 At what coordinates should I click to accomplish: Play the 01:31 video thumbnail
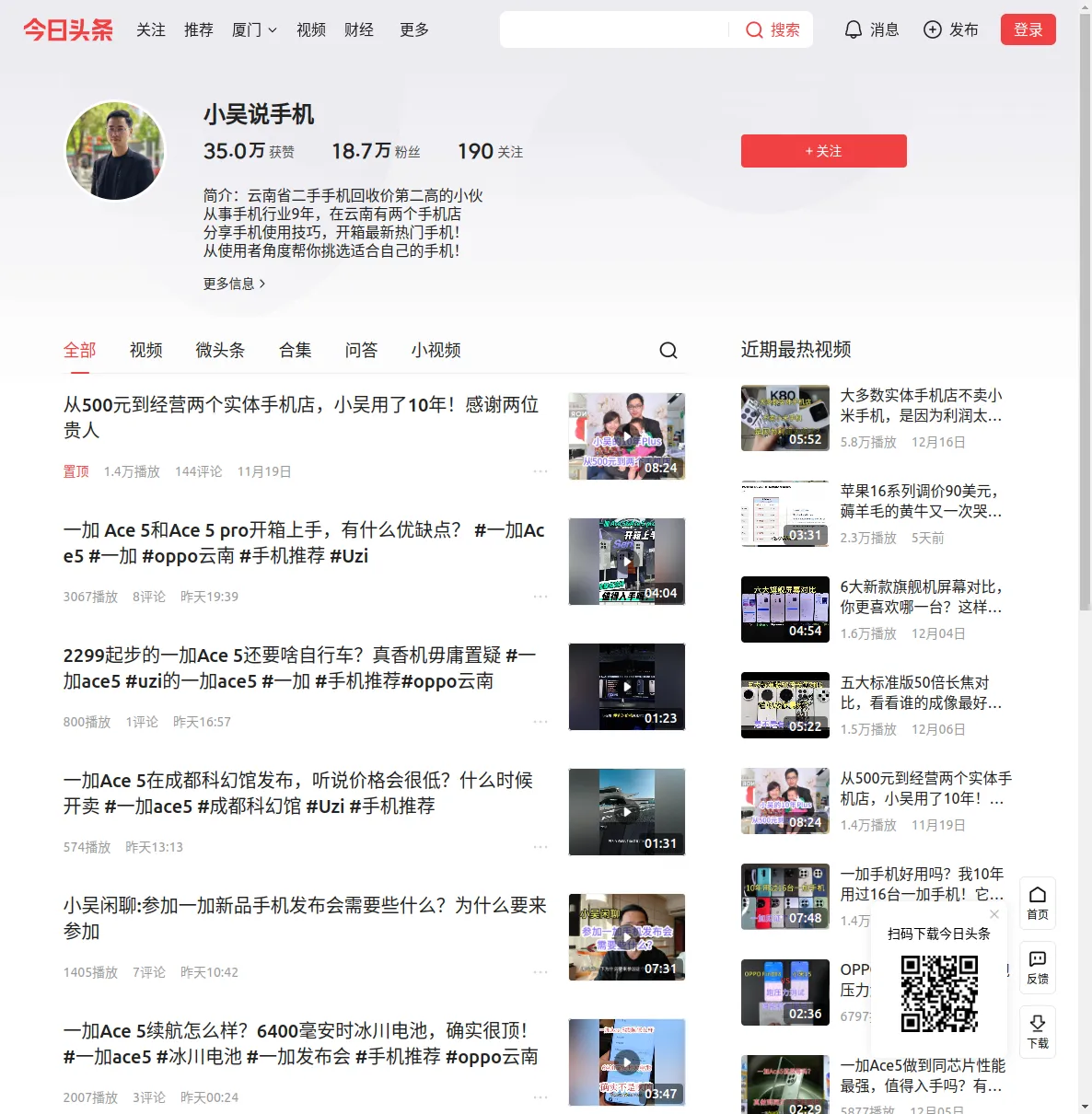point(627,812)
